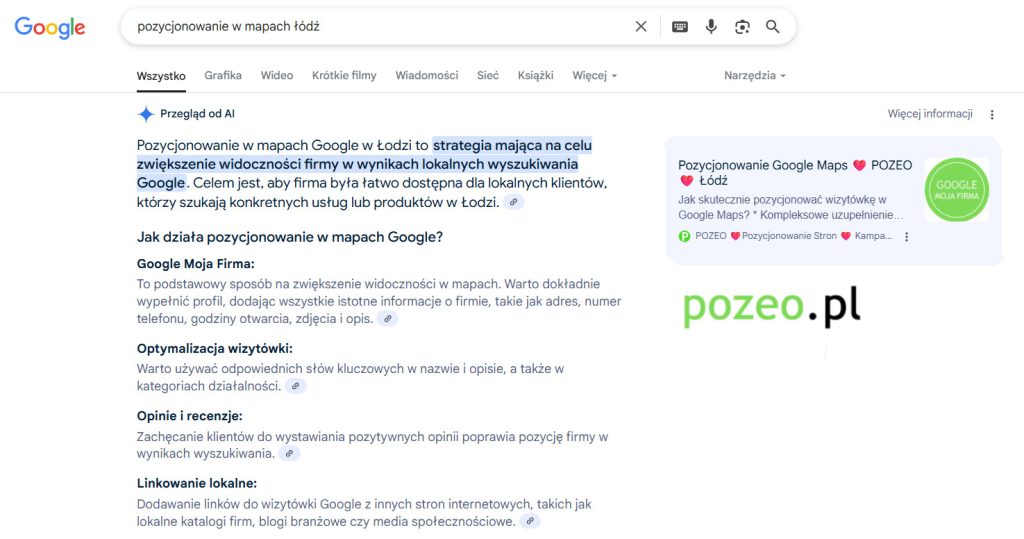Screen dimensions: 1024x539
Task: Open source link icon after 'media społecznościowe'
Action: 530,521
